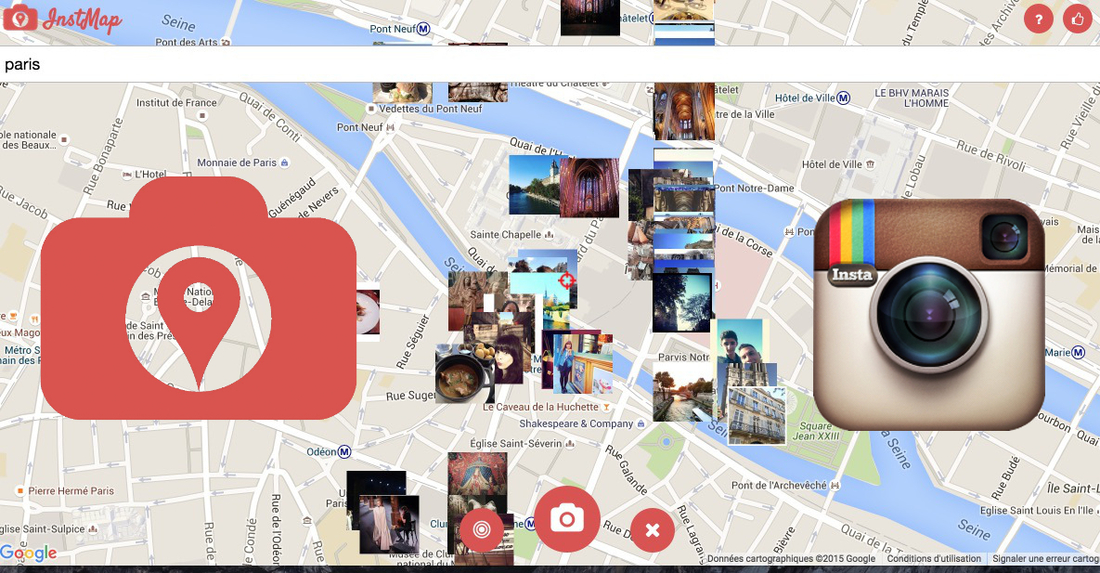Click the 'Square Jean XXIII' park label
This screenshot has height=573, width=1100.
(816, 431)
